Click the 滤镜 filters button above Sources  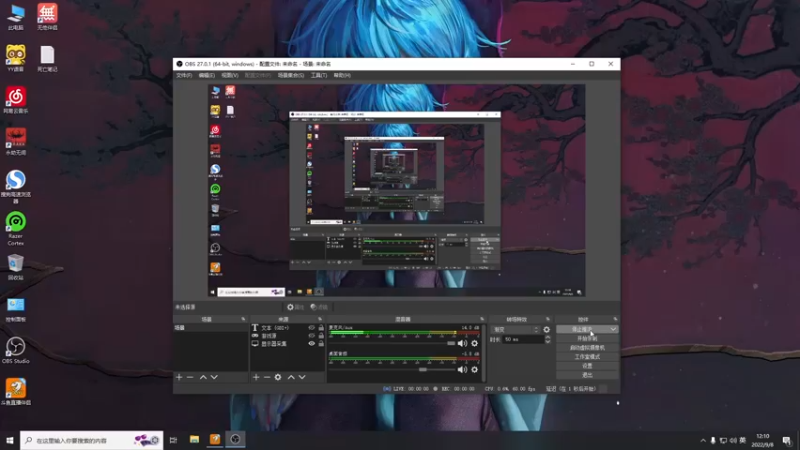click(x=319, y=307)
